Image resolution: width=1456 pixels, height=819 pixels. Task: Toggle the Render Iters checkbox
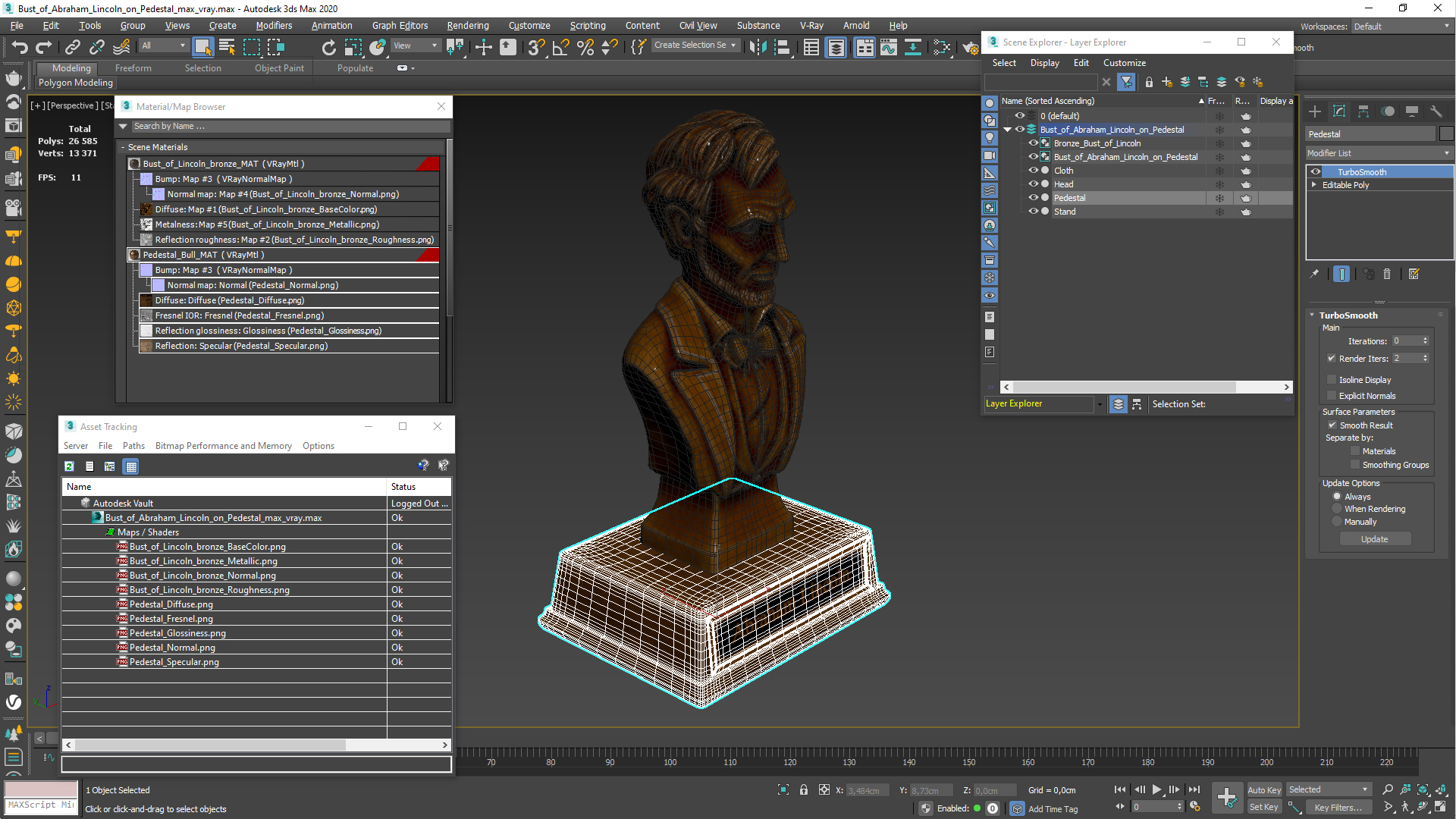point(1331,359)
